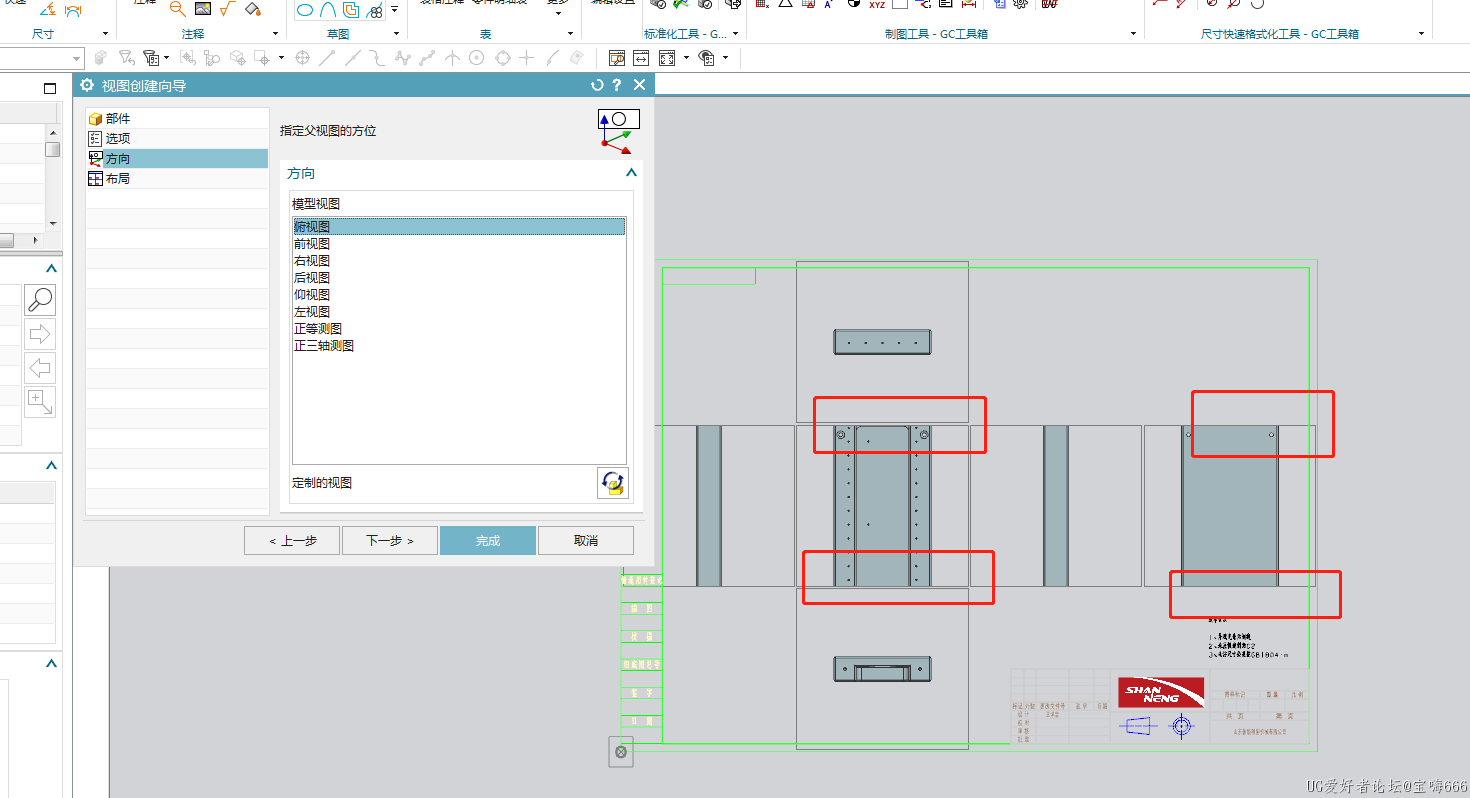
Task: Collapse the 方向 section chevron
Action: click(x=631, y=173)
